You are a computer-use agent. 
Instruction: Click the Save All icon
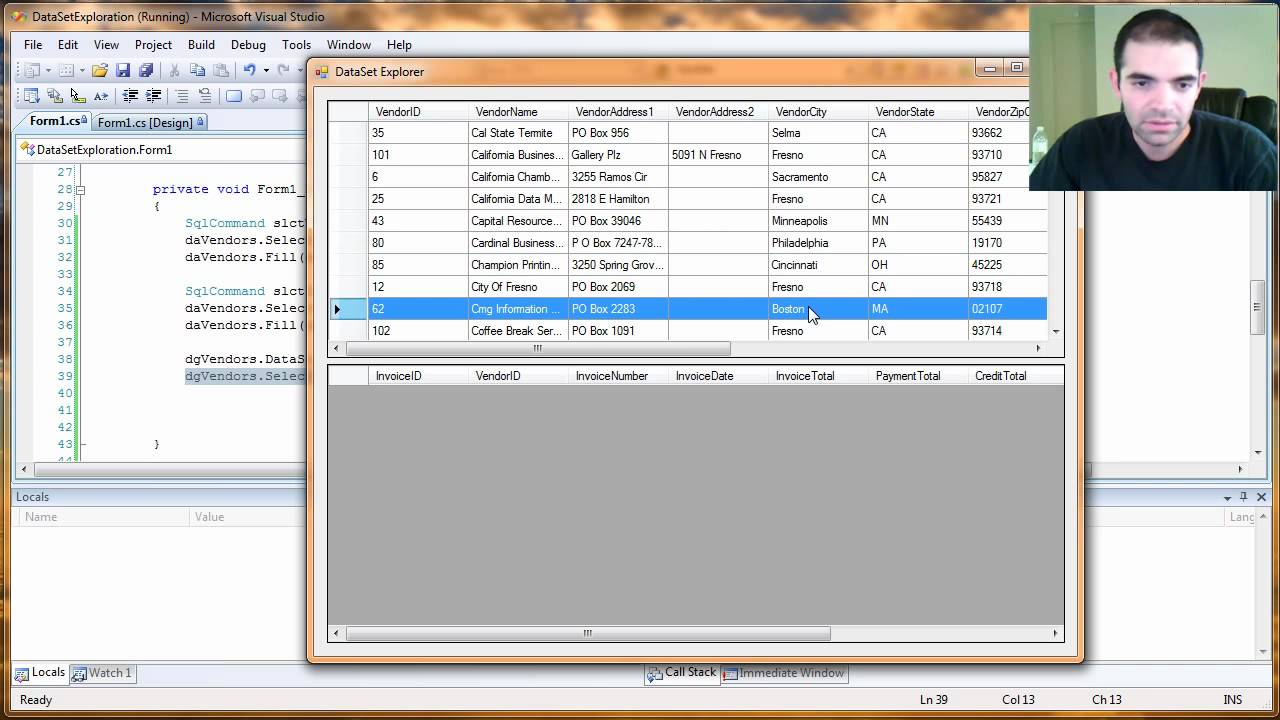(x=146, y=70)
